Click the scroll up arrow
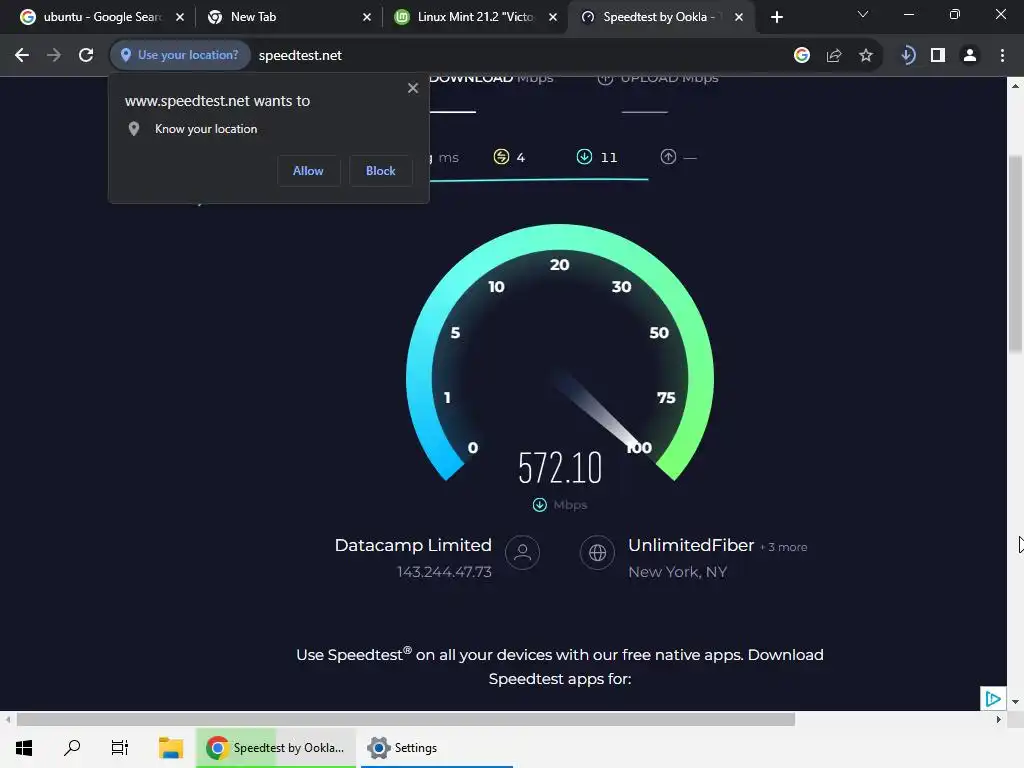Viewport: 1024px width, 768px height. click(x=1015, y=86)
